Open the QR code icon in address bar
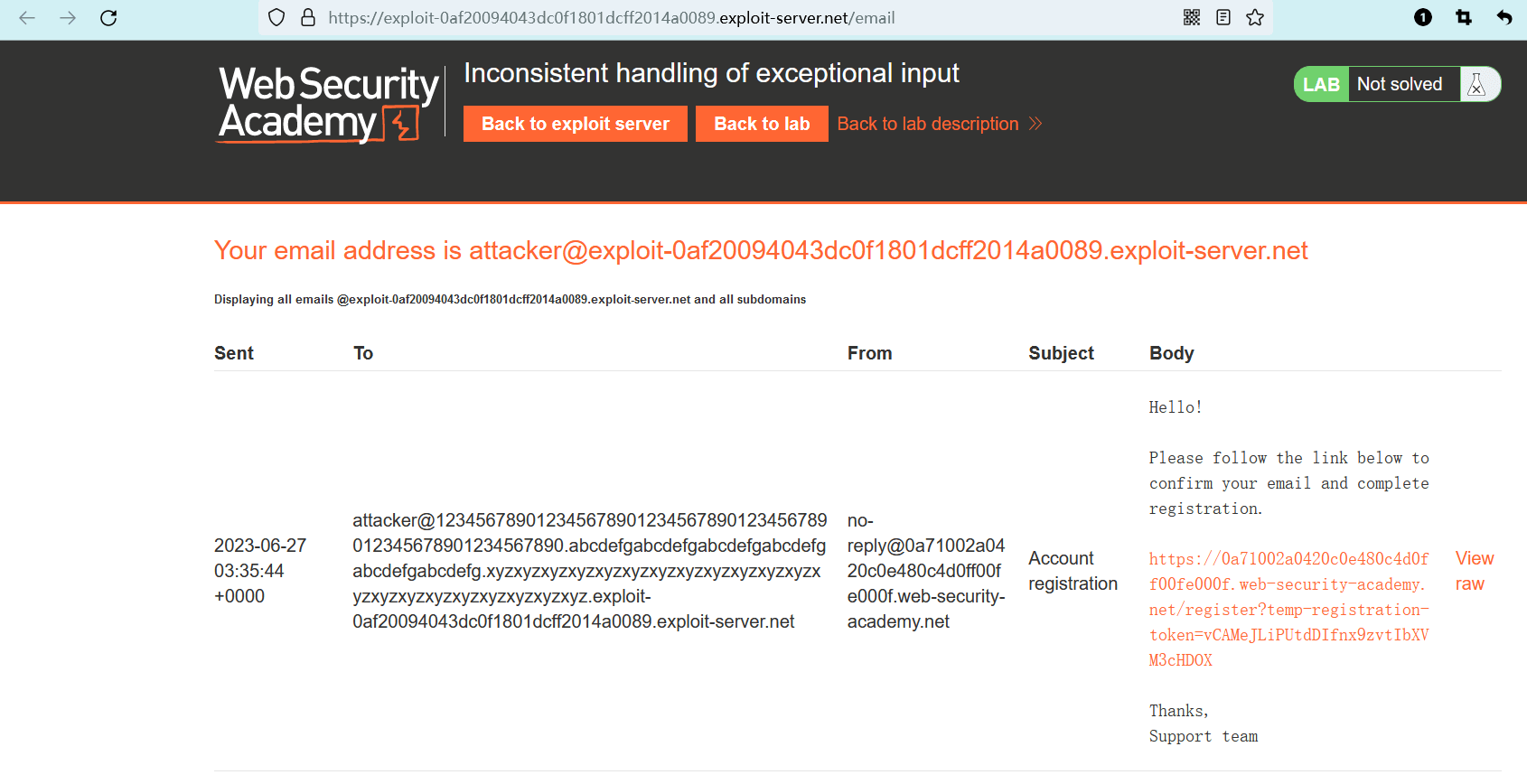Image resolution: width=1527 pixels, height=784 pixels. click(1192, 17)
